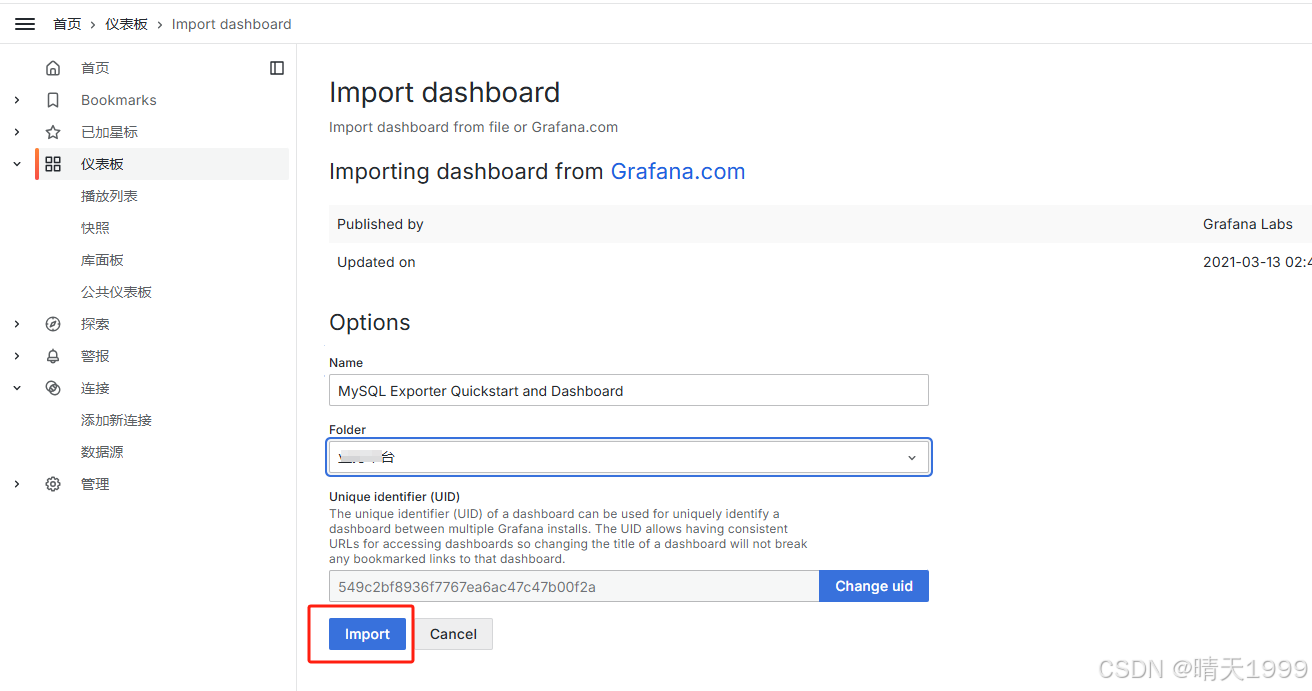Open the Folder dropdown
1312x691 pixels.
pos(629,457)
